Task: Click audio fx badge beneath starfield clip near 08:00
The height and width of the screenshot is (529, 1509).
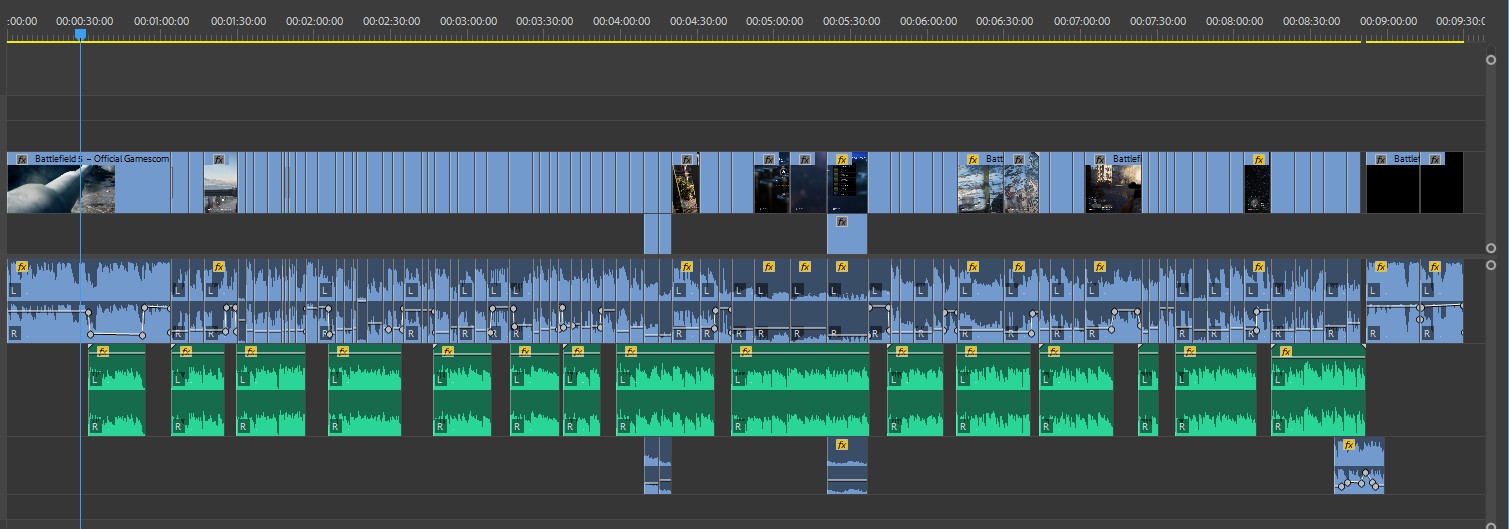Action: 1258,267
